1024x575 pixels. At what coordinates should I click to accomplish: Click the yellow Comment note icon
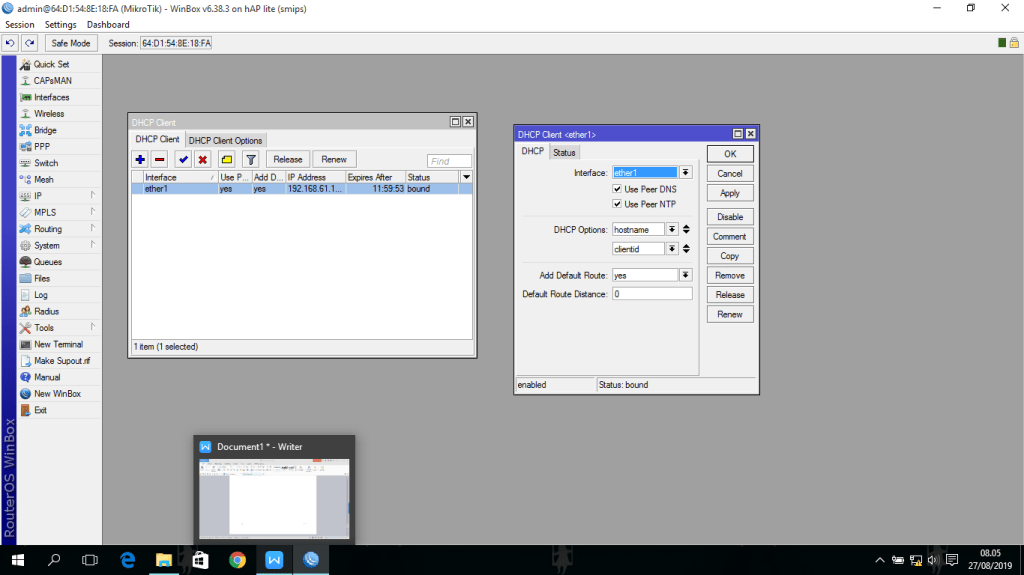tap(227, 160)
